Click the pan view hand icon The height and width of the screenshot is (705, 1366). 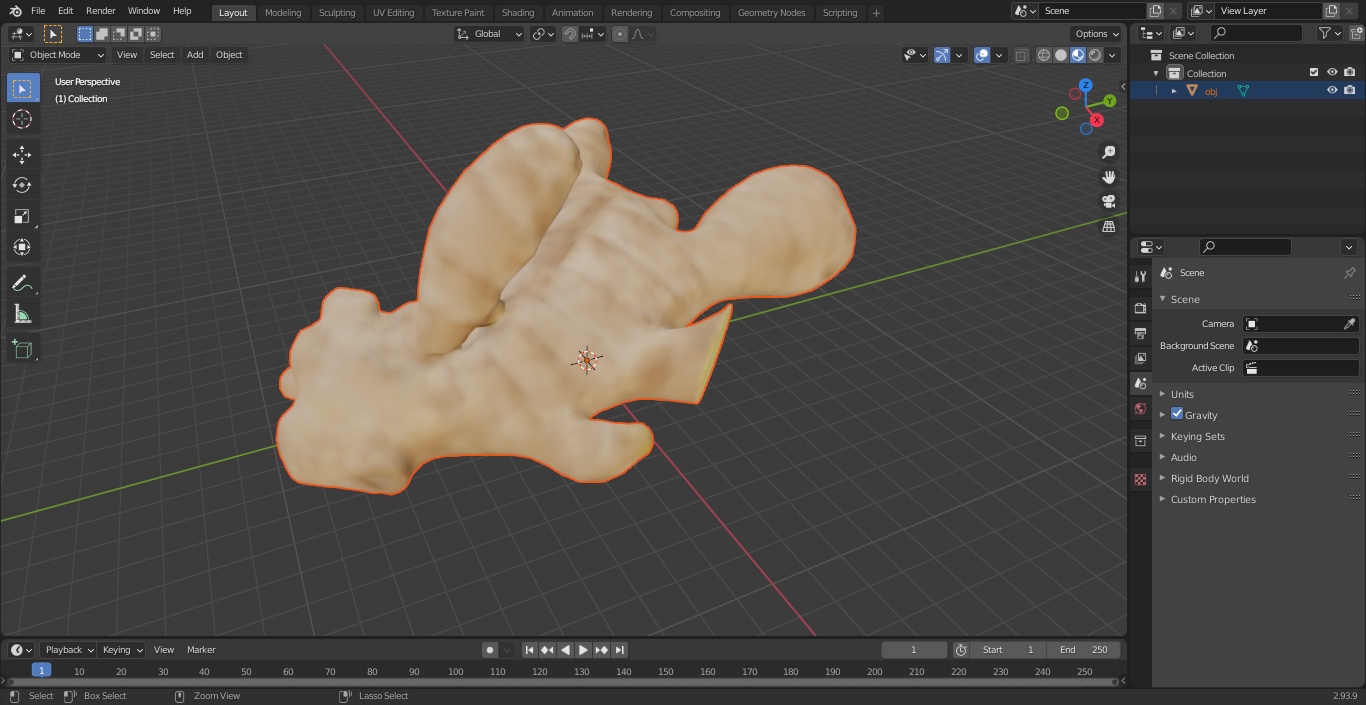point(1108,177)
